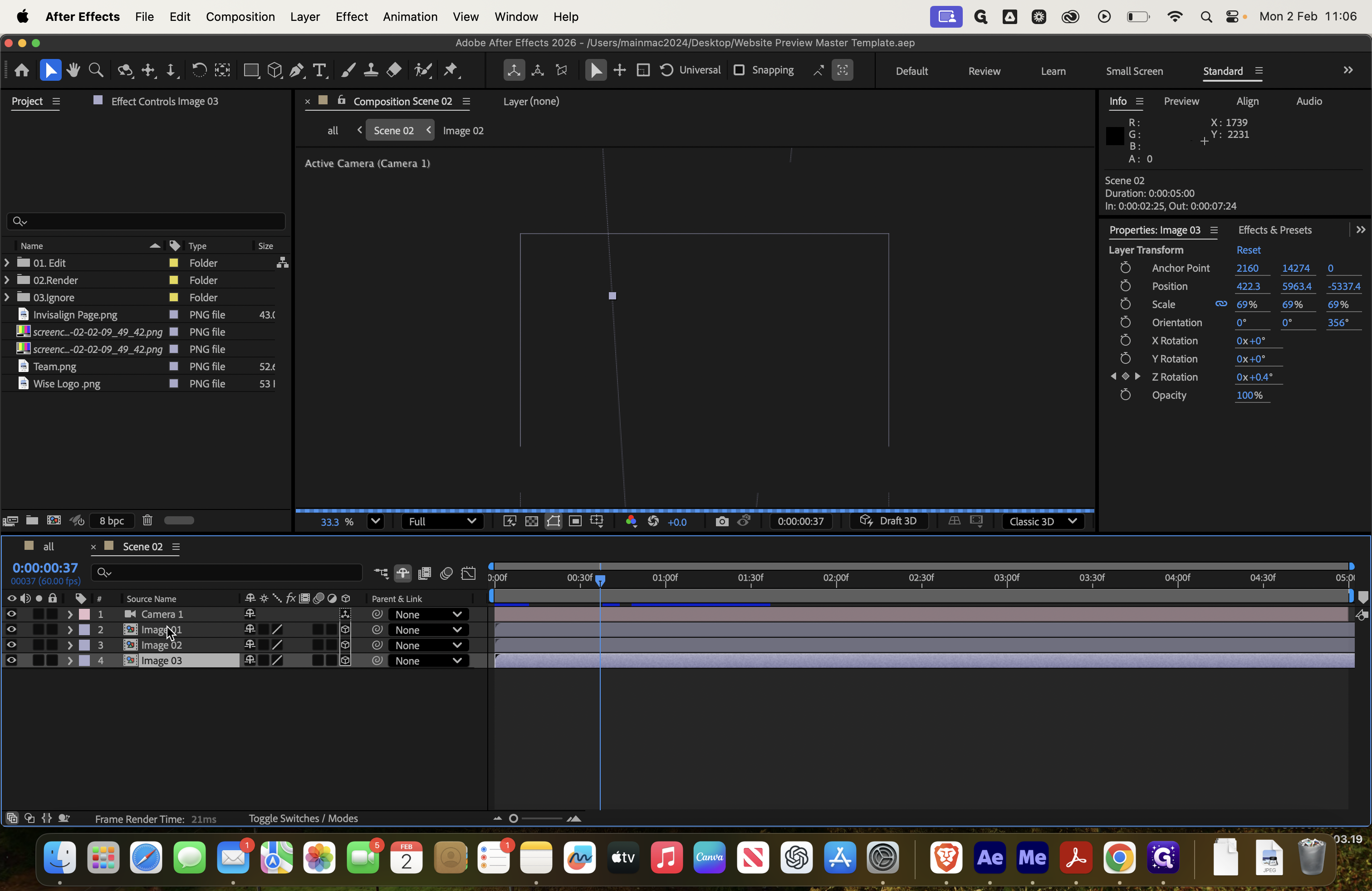Select the Pen tool in toolbar
The height and width of the screenshot is (891, 1372).
[297, 70]
